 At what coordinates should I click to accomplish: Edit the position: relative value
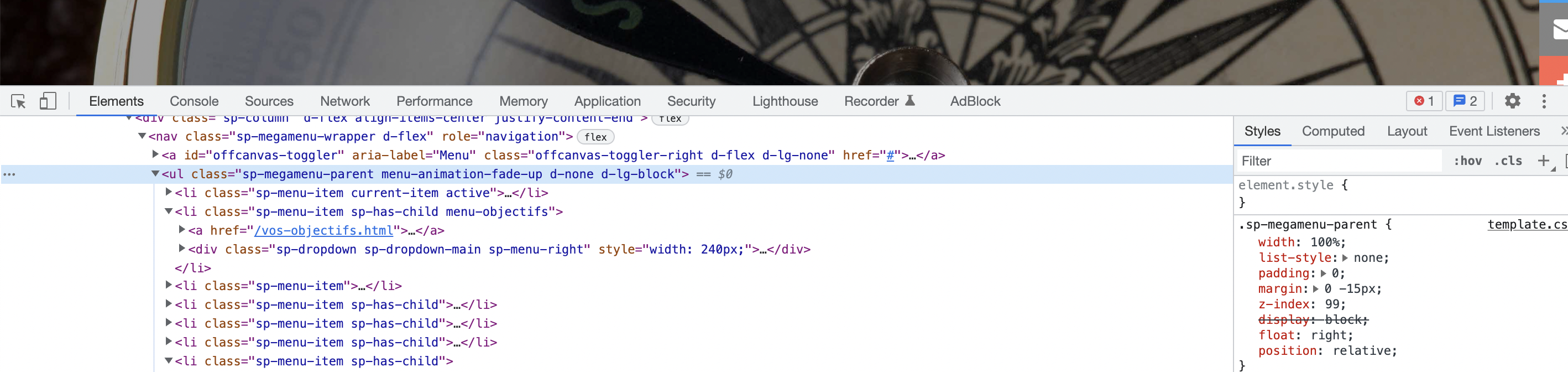(x=1361, y=352)
